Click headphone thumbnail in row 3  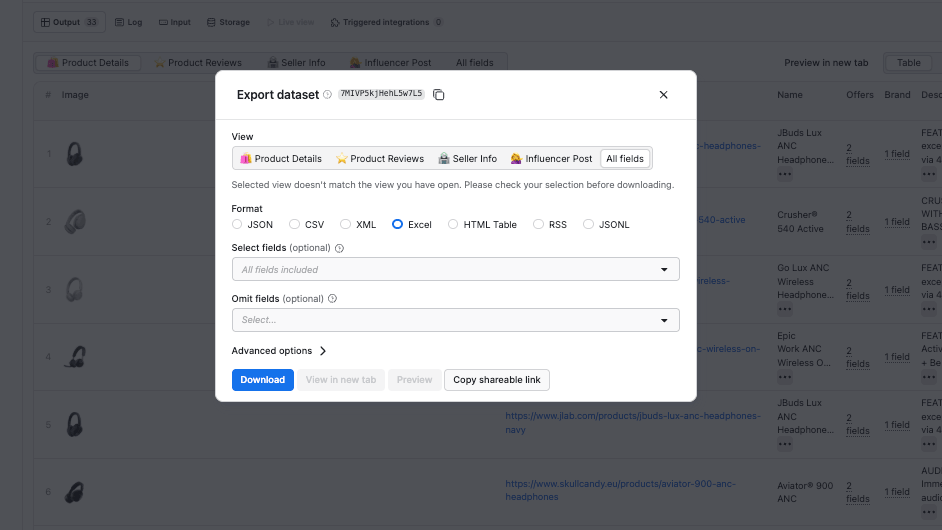tap(74, 290)
